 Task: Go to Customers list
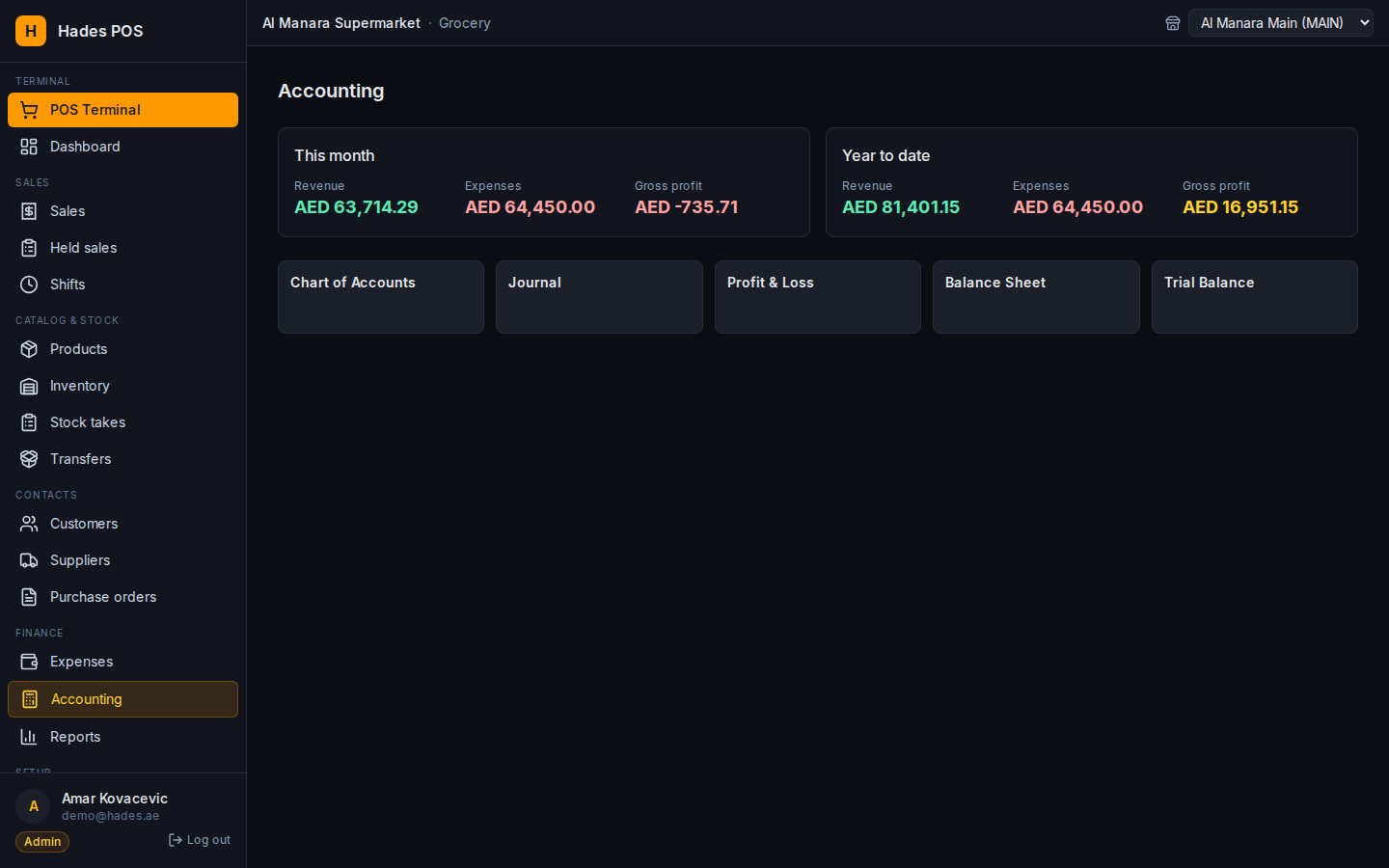(x=123, y=524)
